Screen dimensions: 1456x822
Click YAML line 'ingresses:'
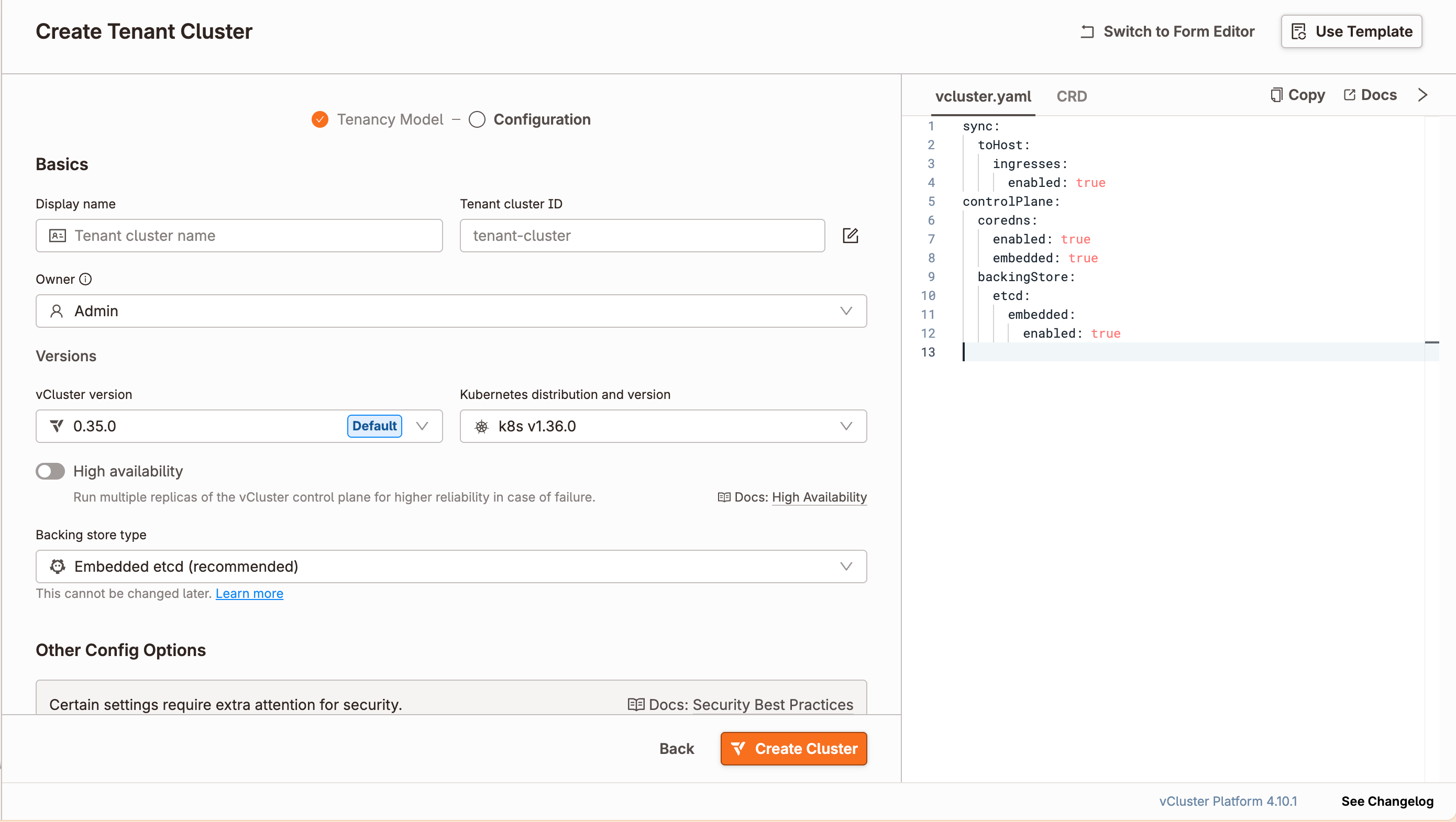pyautogui.click(x=1030, y=164)
